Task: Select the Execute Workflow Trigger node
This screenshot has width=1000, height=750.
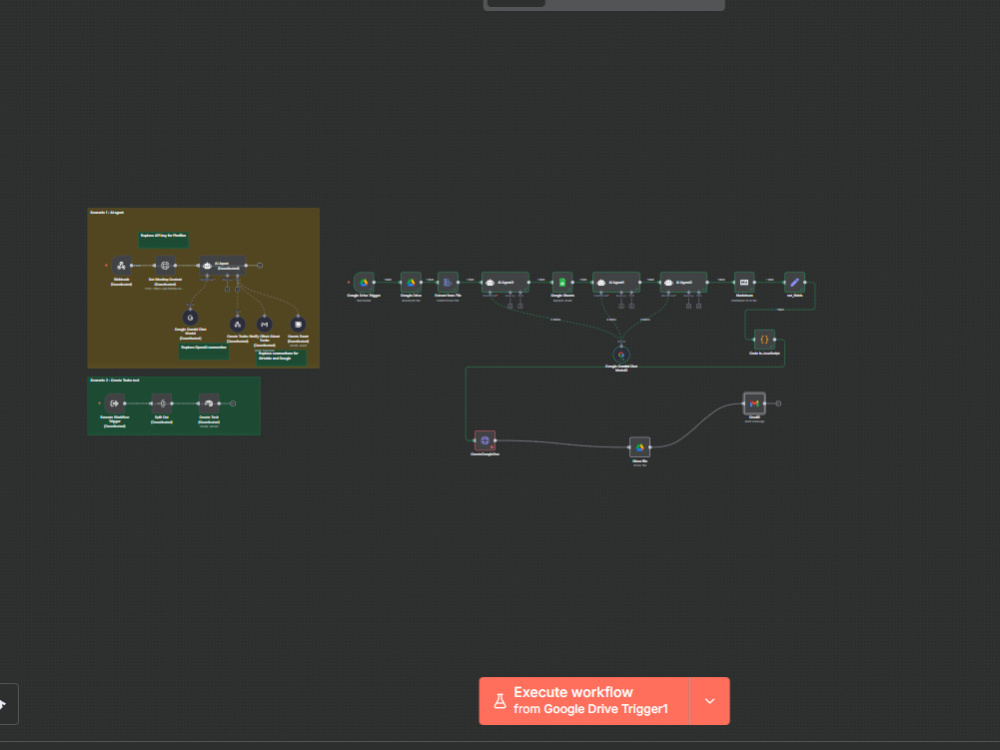Action: click(x=115, y=403)
